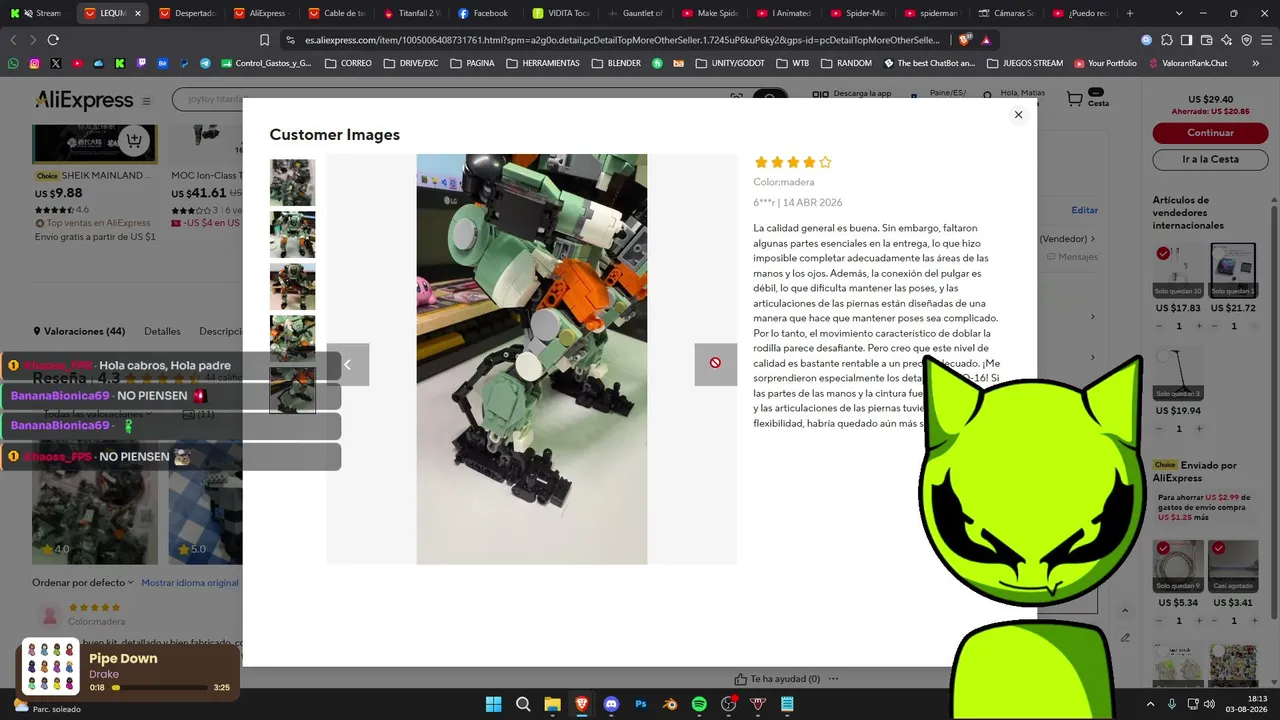Check the US $19.94 item checkbox
This screenshot has height=720, width=1280.
pos(1163,356)
